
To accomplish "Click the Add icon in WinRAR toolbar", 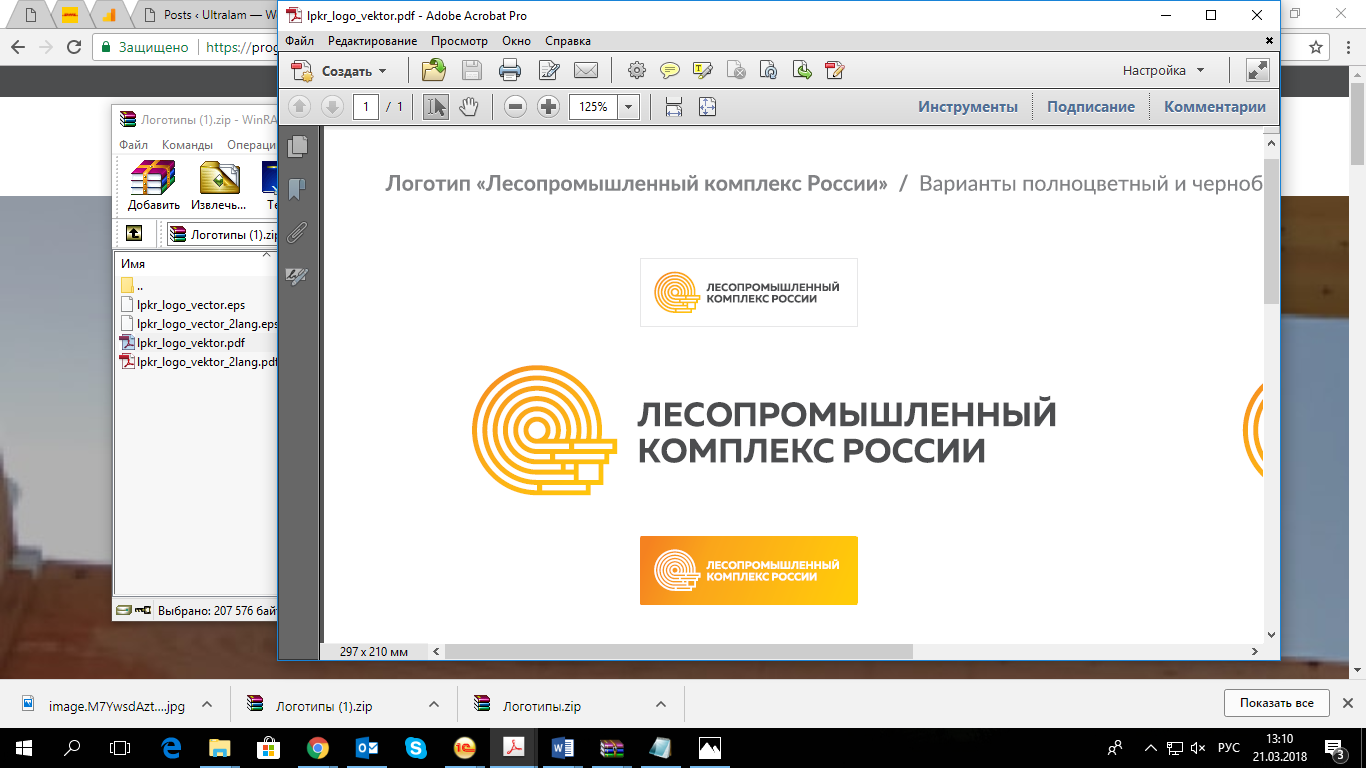I will point(153,185).
